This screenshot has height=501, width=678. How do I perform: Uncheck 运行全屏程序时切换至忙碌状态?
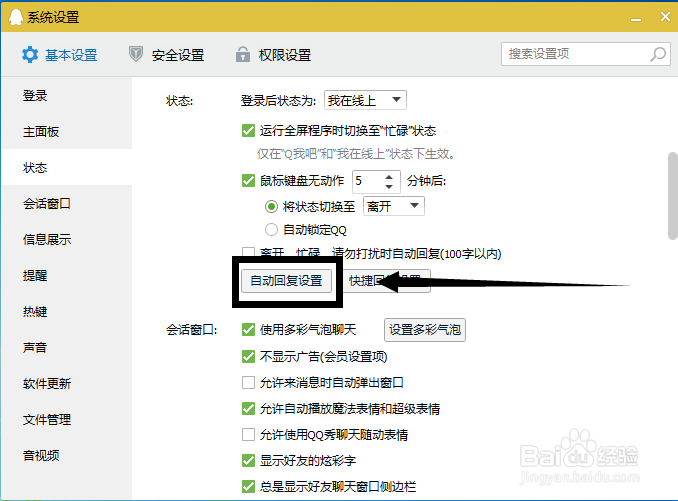[x=248, y=131]
